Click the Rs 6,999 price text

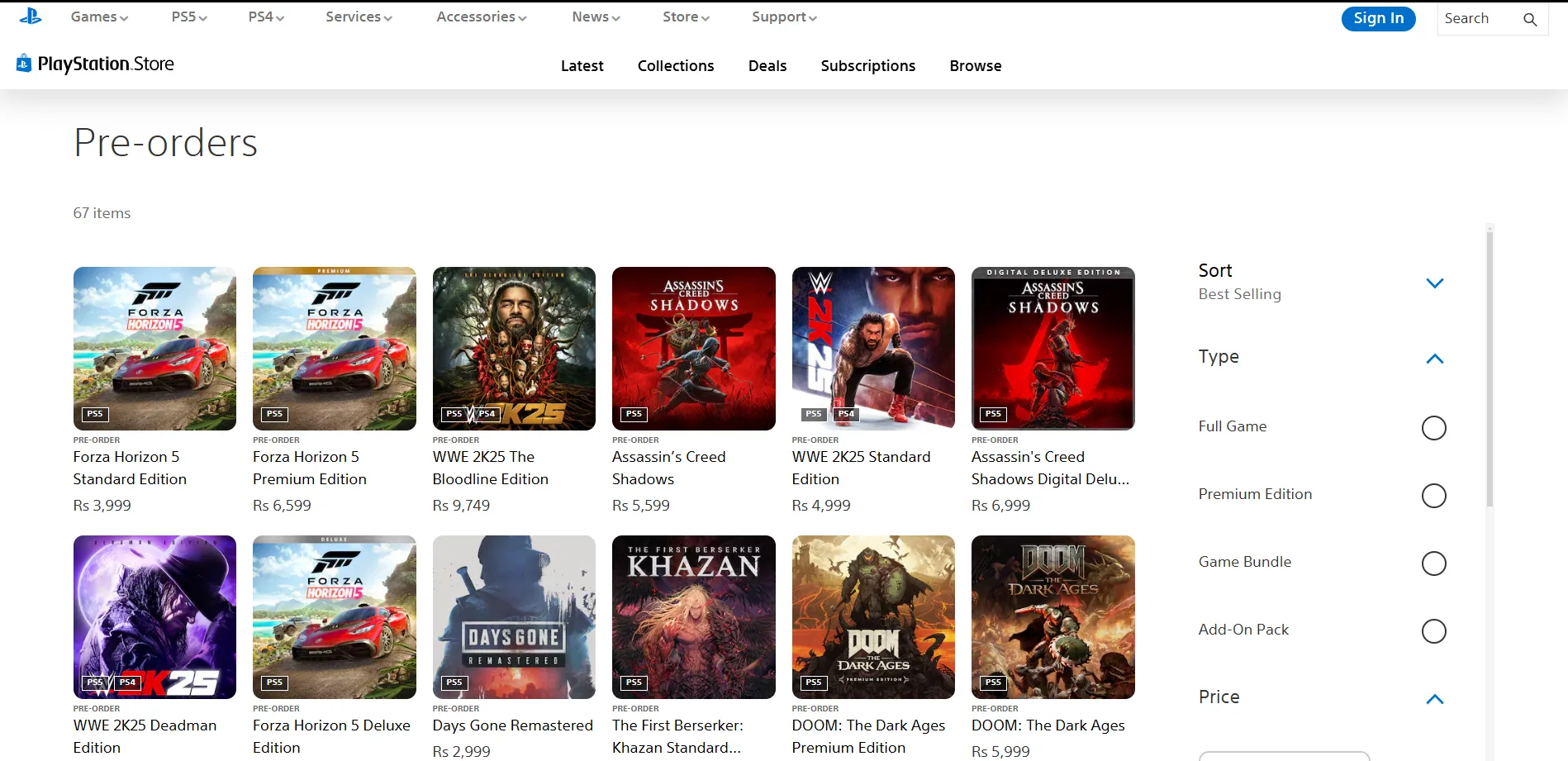click(x=1000, y=506)
